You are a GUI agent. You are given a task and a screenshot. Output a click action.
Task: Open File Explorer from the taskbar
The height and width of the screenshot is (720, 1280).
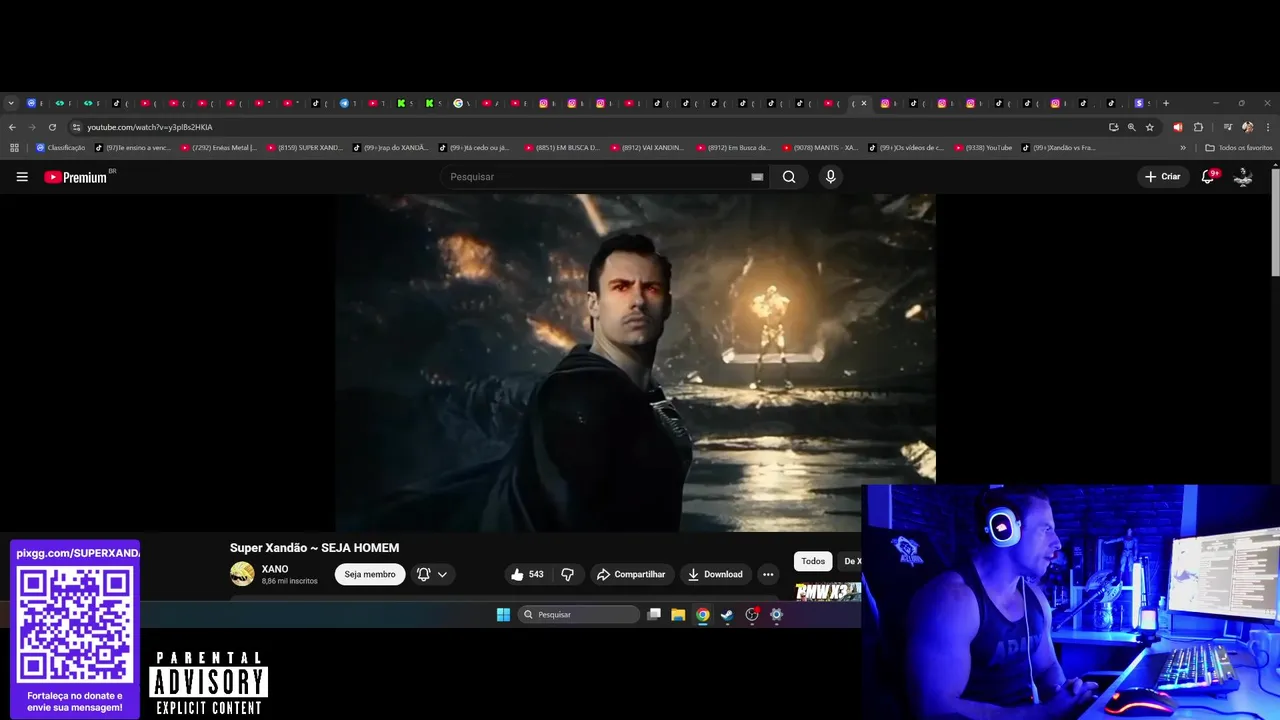(678, 615)
